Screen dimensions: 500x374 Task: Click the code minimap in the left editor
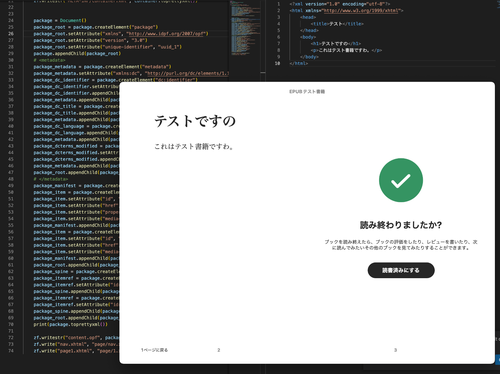pyautogui.click(x=245, y=28)
